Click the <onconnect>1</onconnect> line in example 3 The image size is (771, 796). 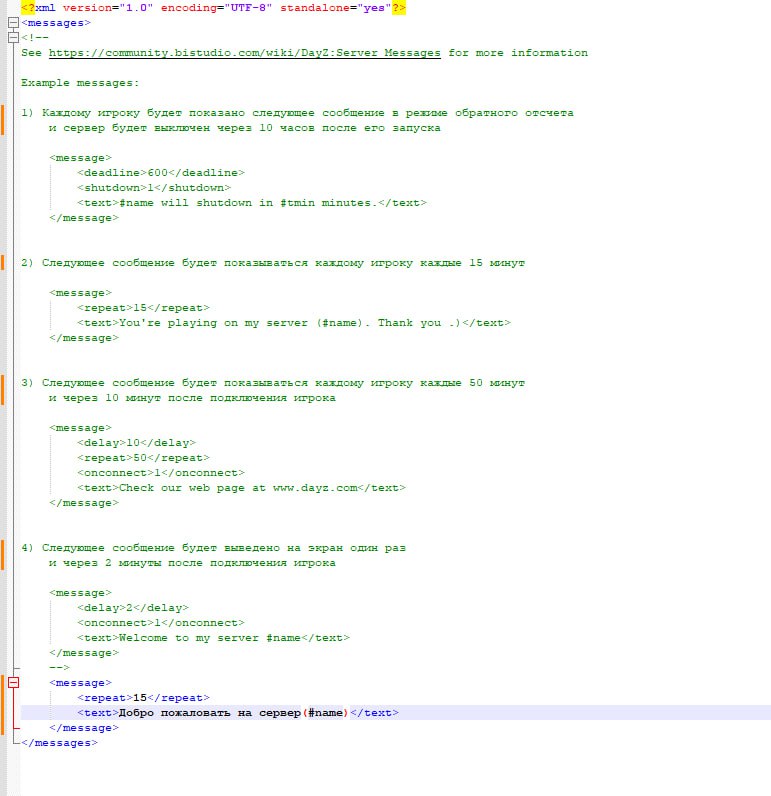[x=161, y=473]
